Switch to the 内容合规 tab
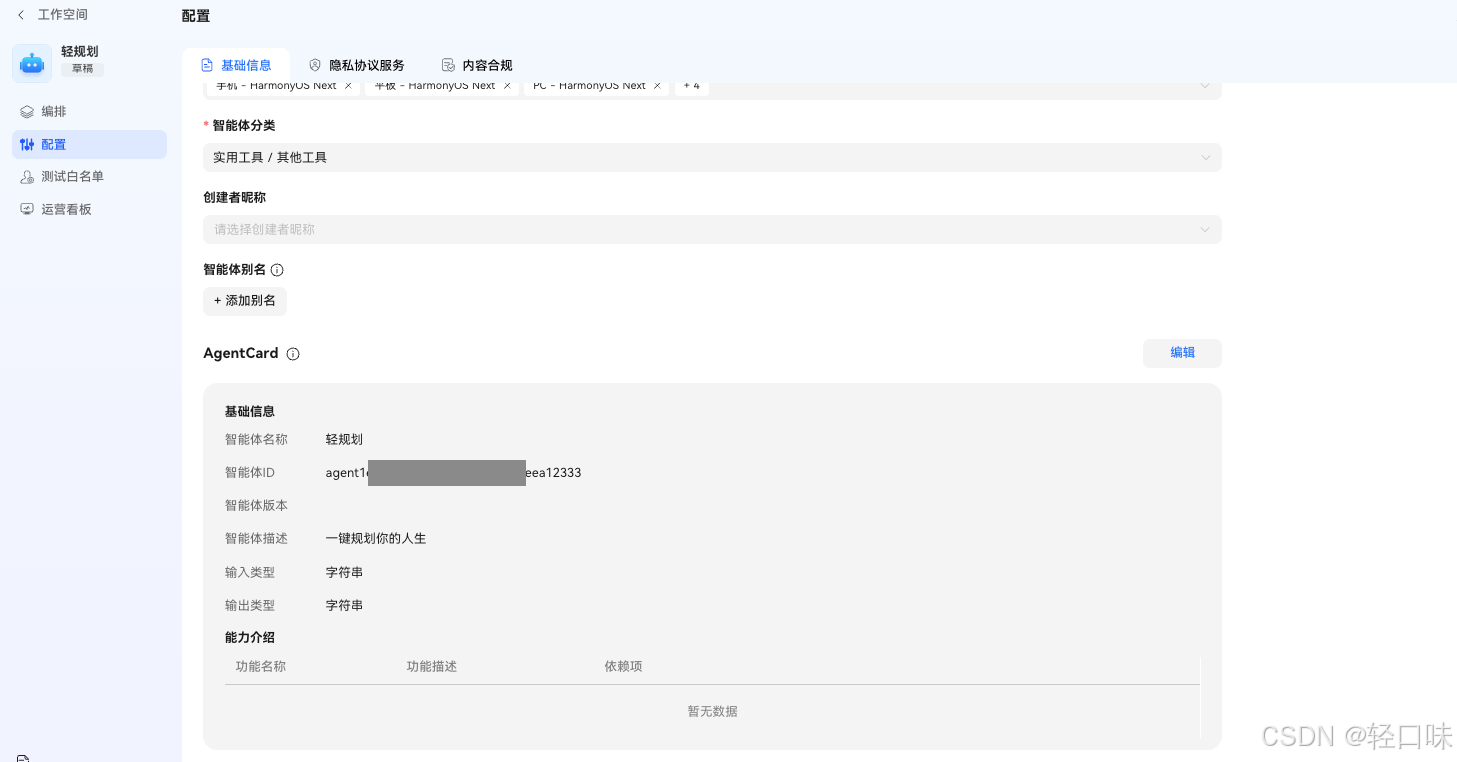 click(477, 65)
